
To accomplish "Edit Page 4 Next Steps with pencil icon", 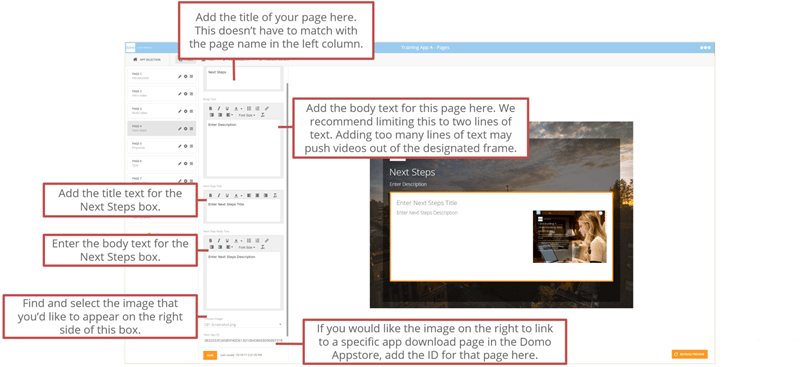I will (x=180, y=128).
